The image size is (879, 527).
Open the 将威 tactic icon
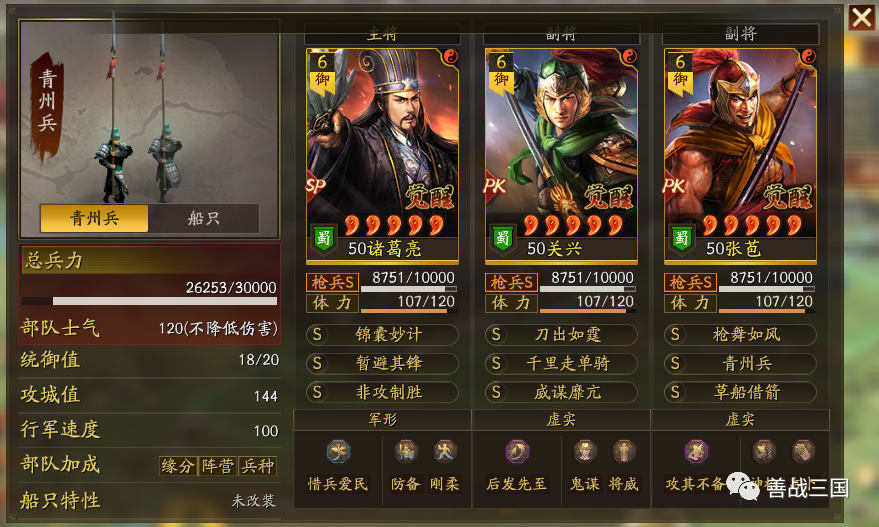coord(623,452)
